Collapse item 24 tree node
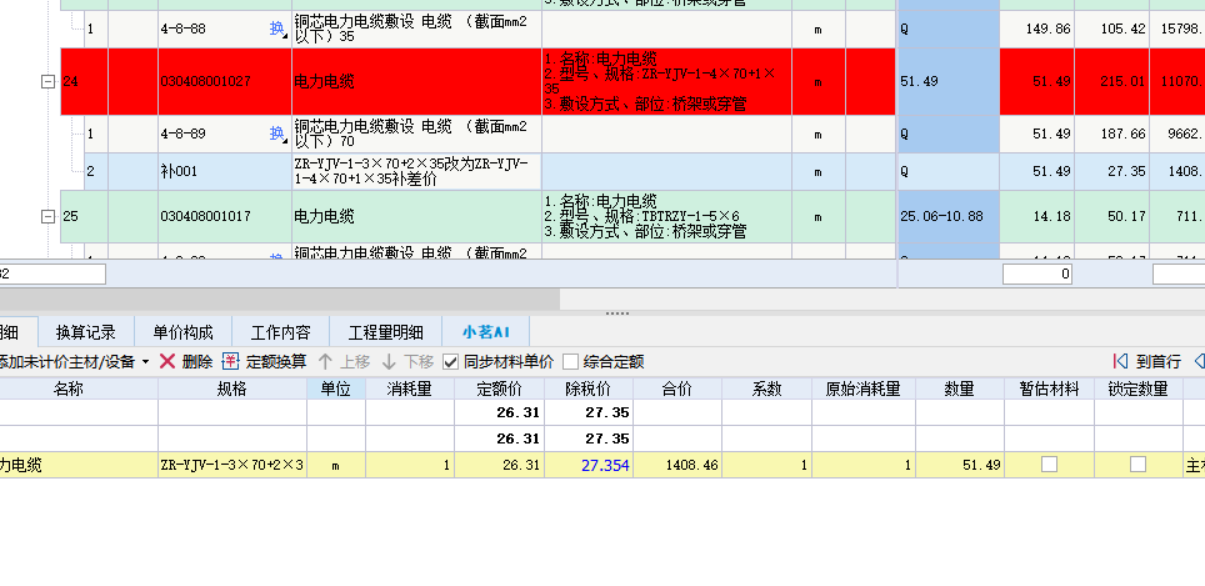This screenshot has height=586, width=1205. tap(47, 81)
